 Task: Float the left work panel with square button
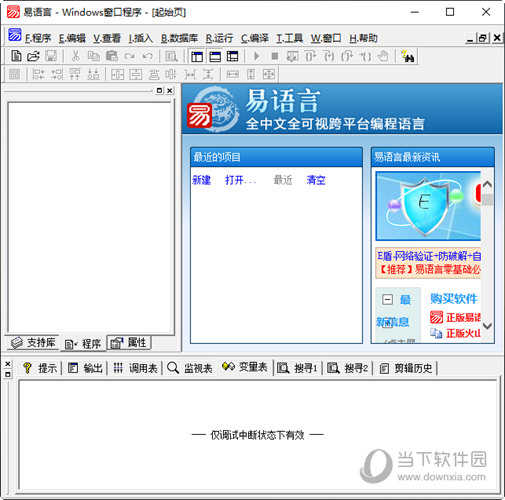click(159, 90)
